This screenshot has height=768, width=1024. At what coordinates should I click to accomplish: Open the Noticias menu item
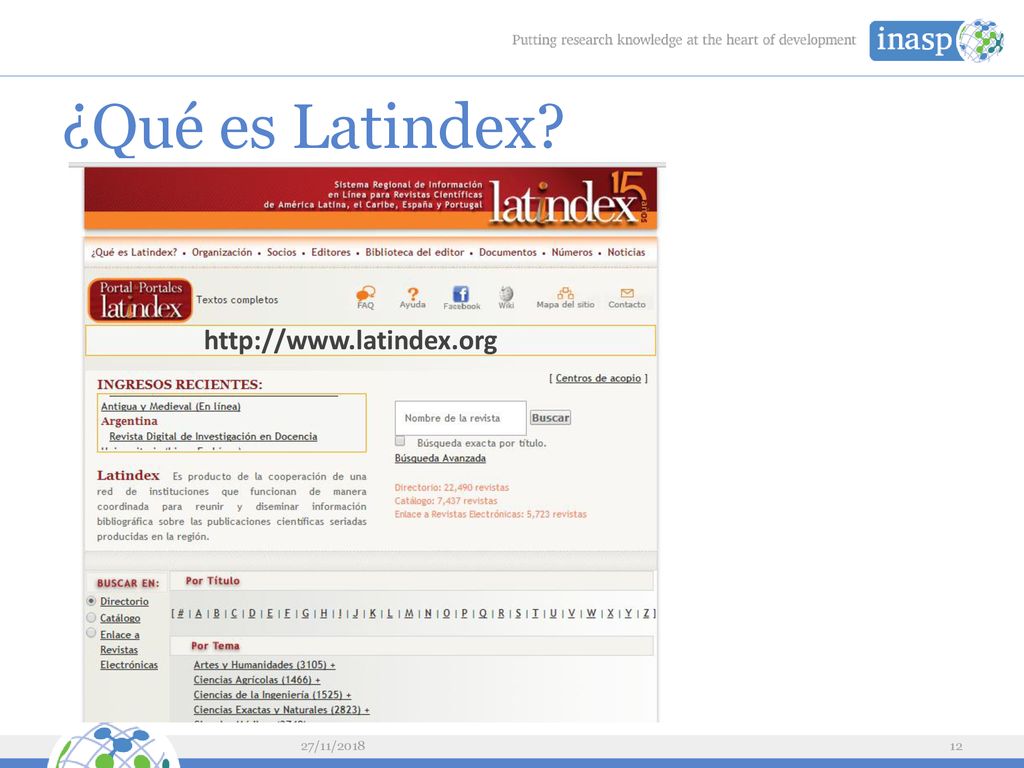[626, 252]
